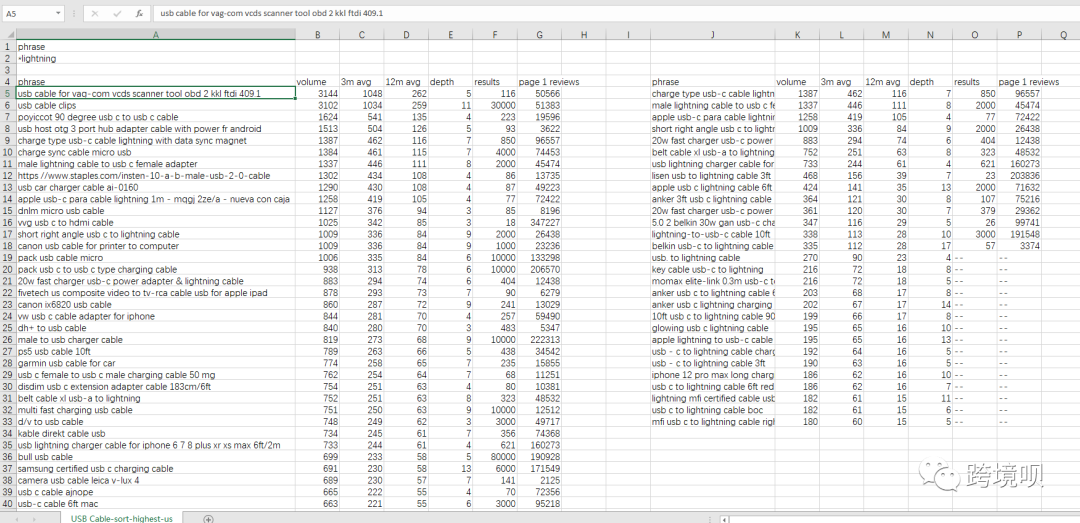Select all cells via corner triangle
The width and height of the screenshot is (1080, 523).
click(8, 34)
